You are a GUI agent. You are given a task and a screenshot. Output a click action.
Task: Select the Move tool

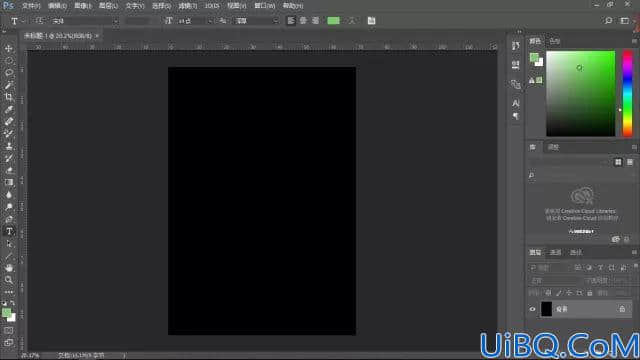coord(9,49)
